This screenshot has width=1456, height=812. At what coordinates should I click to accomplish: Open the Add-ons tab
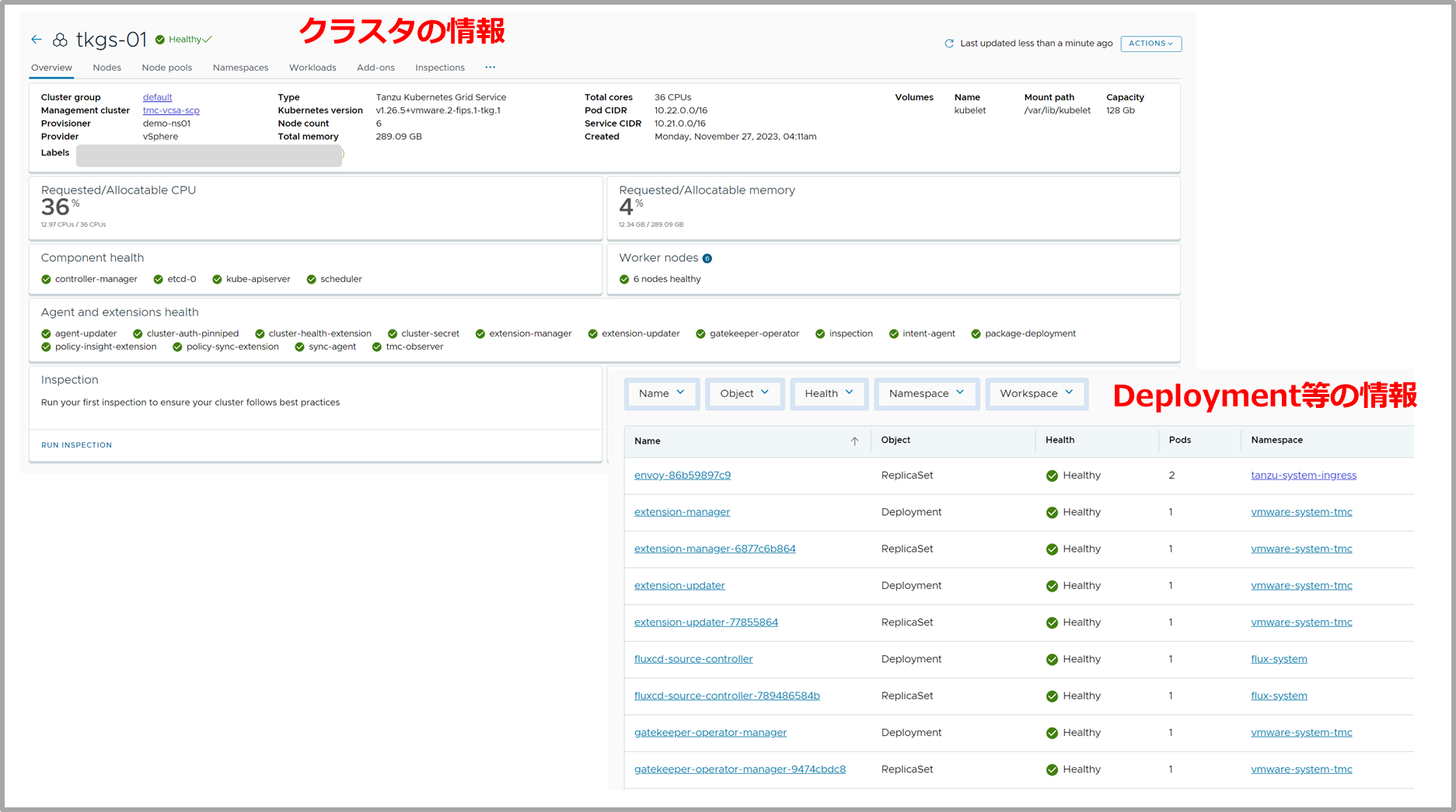375,68
